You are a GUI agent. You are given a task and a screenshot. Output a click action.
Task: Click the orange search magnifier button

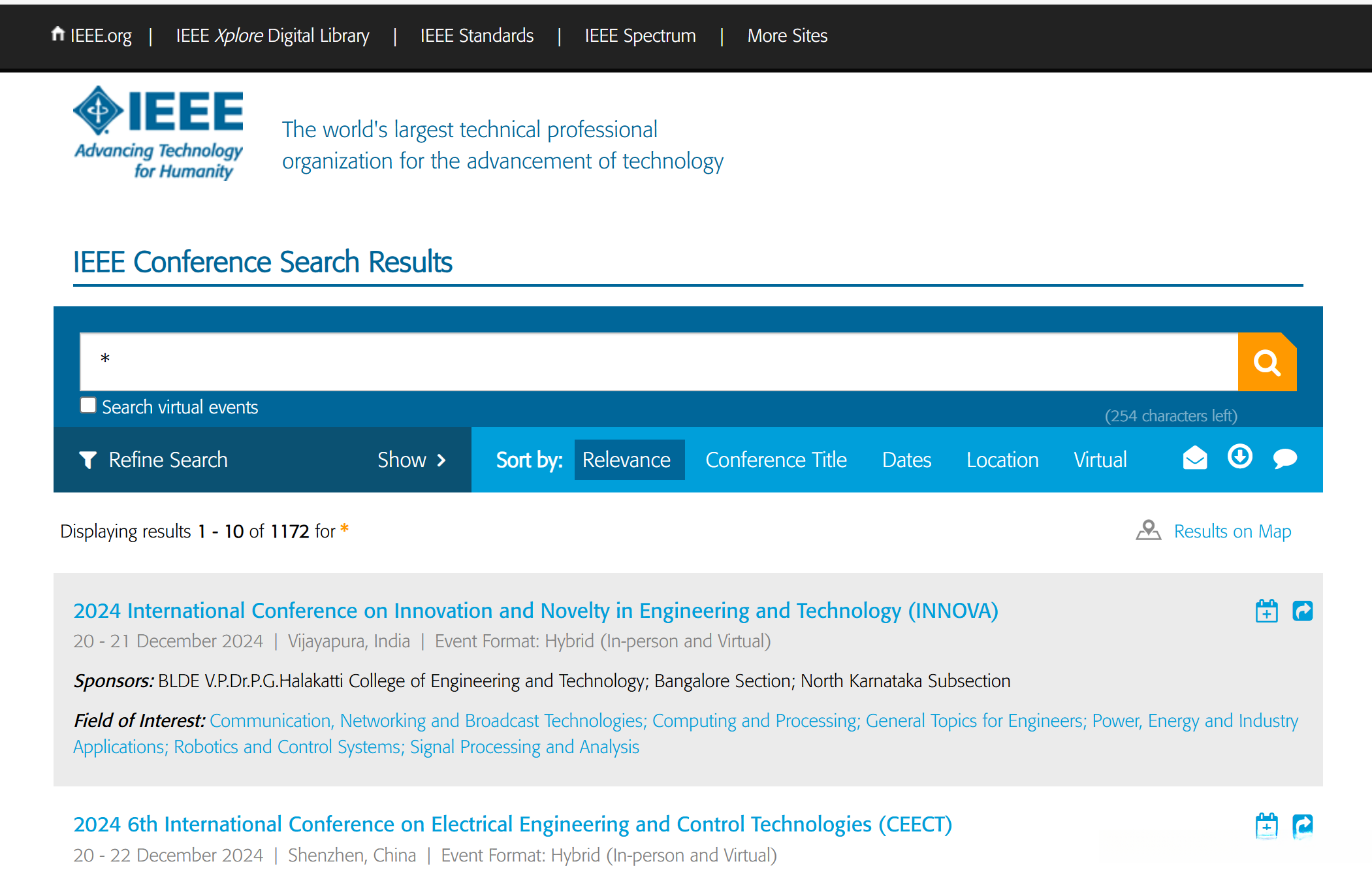[1266, 362]
